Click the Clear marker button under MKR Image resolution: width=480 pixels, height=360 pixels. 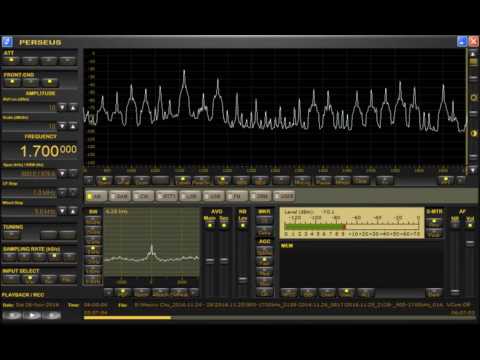264,232
